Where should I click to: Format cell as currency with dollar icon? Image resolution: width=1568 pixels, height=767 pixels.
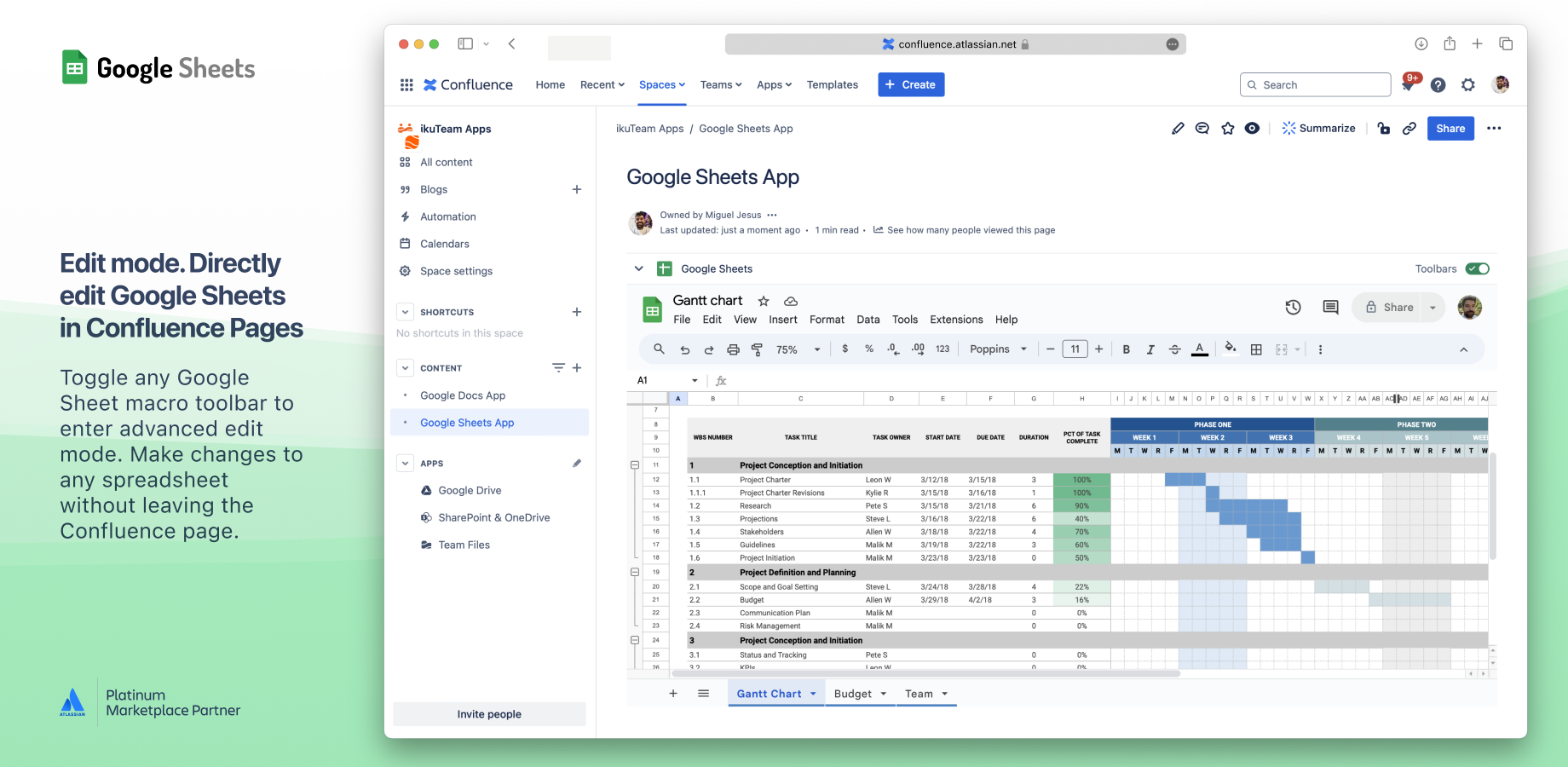pyautogui.click(x=845, y=349)
